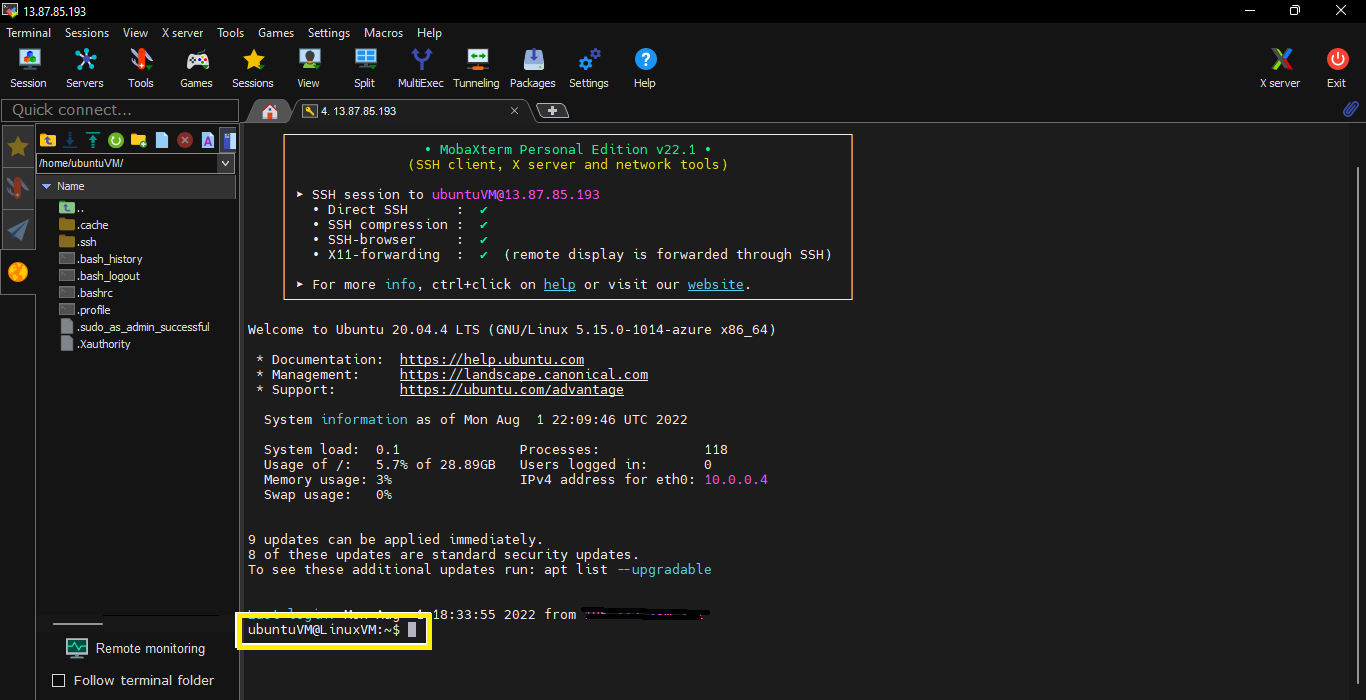
Task: Select the .Xauthority file
Action: click(95, 344)
